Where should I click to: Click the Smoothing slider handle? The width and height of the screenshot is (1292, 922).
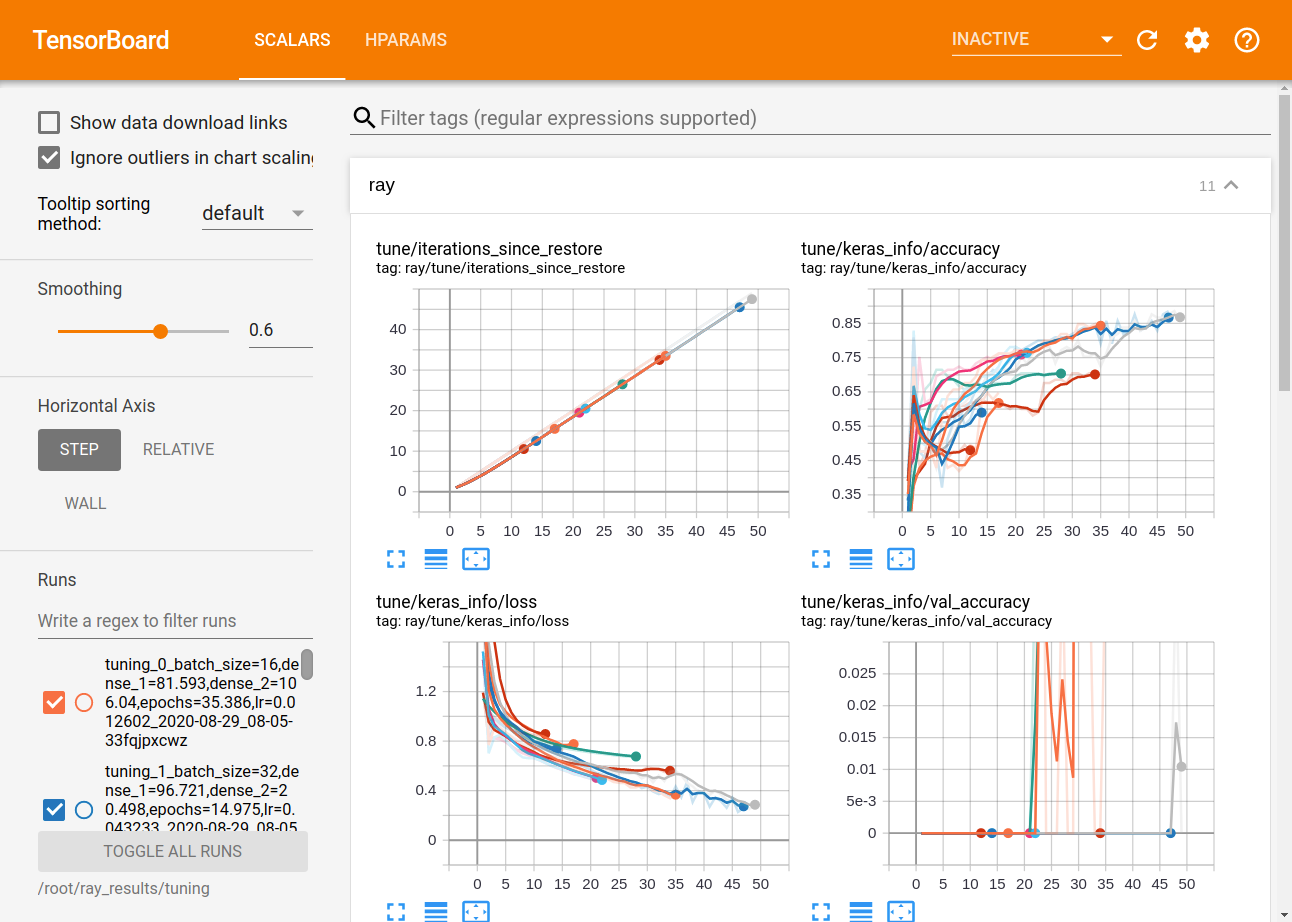tap(160, 331)
